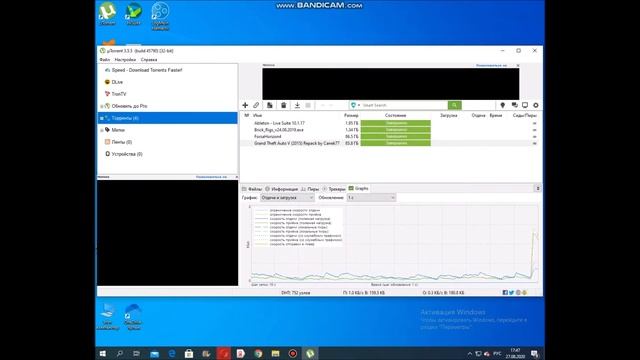The height and width of the screenshot is (360, 640).
Task: Click the Brick_Rigs green progress bar
Action: pos(396,130)
